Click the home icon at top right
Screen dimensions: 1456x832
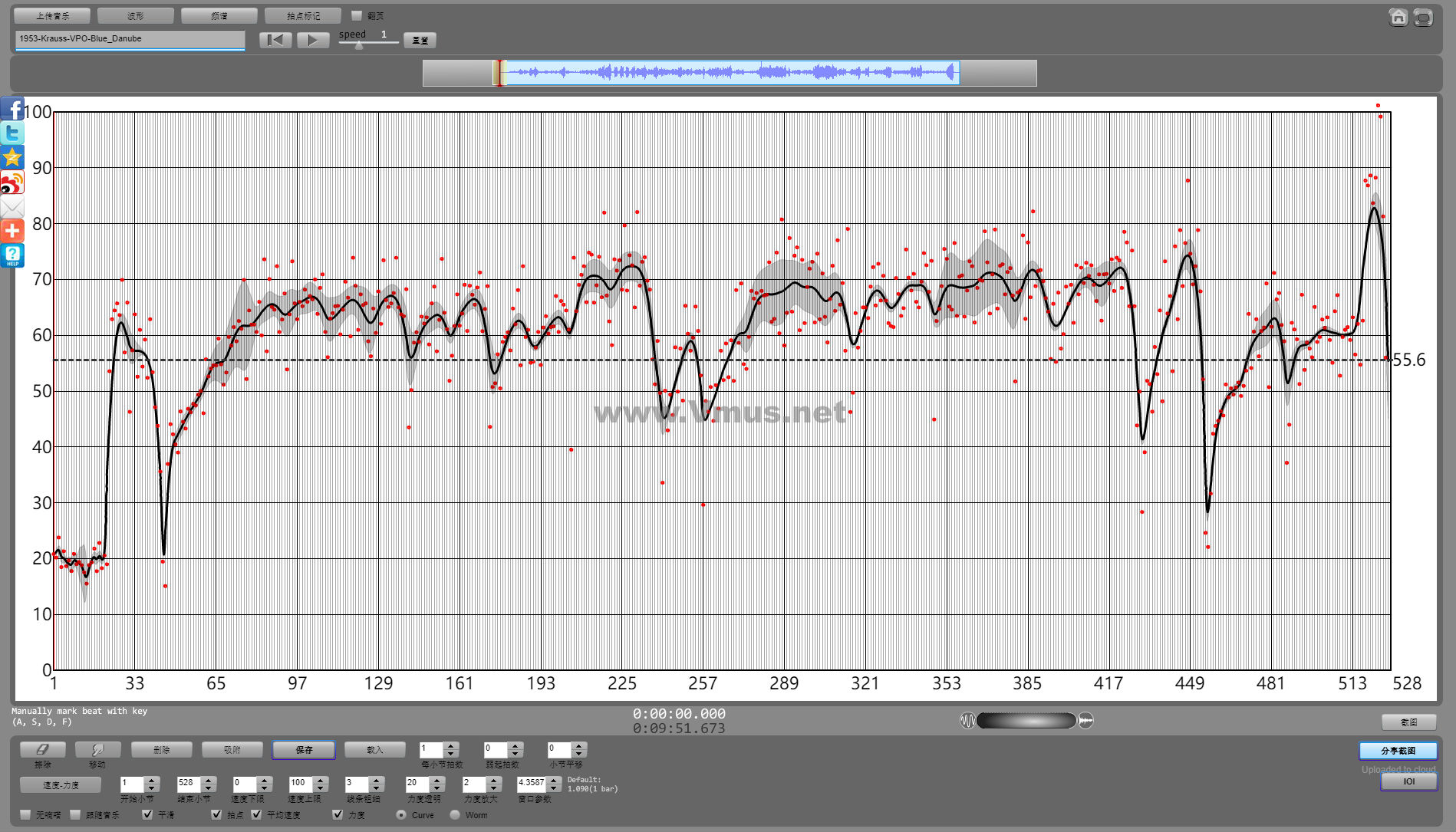tap(1398, 17)
